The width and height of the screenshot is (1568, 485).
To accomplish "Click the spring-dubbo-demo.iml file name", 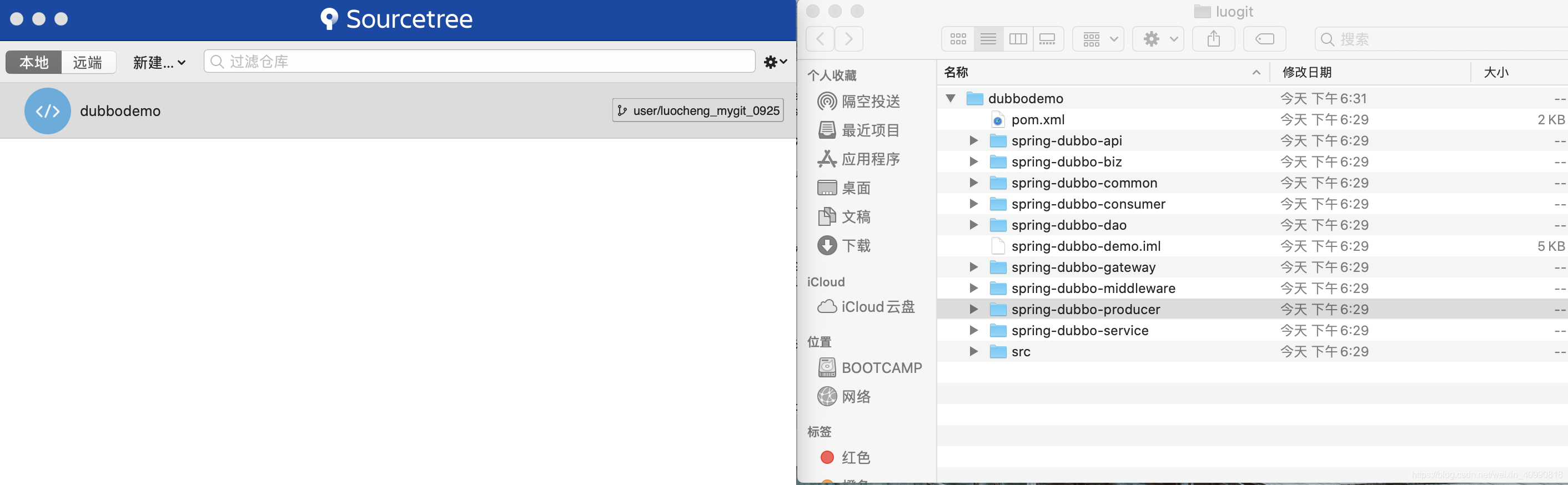I will [x=1086, y=246].
